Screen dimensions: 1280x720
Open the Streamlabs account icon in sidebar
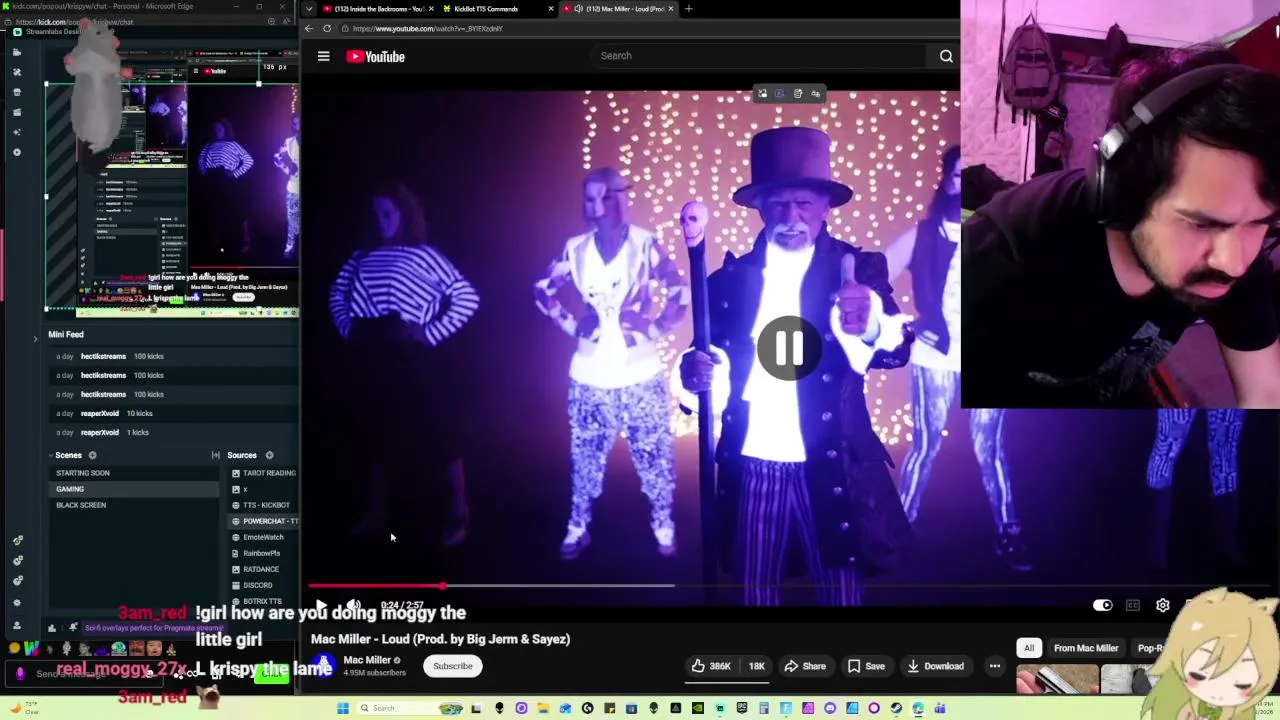[16, 625]
